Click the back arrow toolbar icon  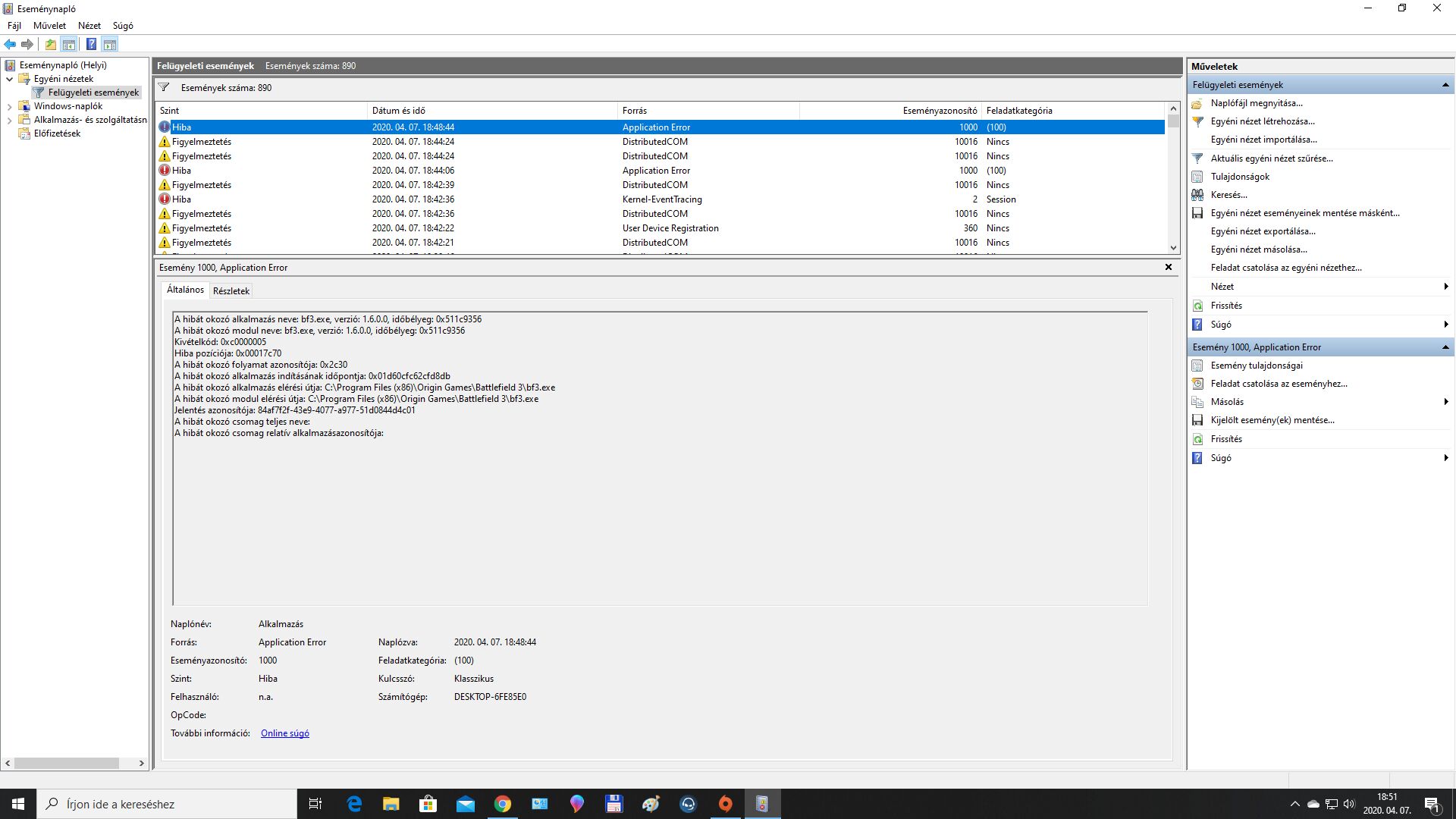point(10,44)
